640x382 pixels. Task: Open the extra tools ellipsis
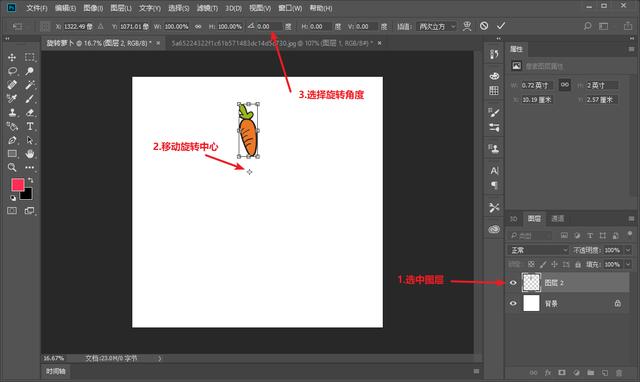pos(29,167)
